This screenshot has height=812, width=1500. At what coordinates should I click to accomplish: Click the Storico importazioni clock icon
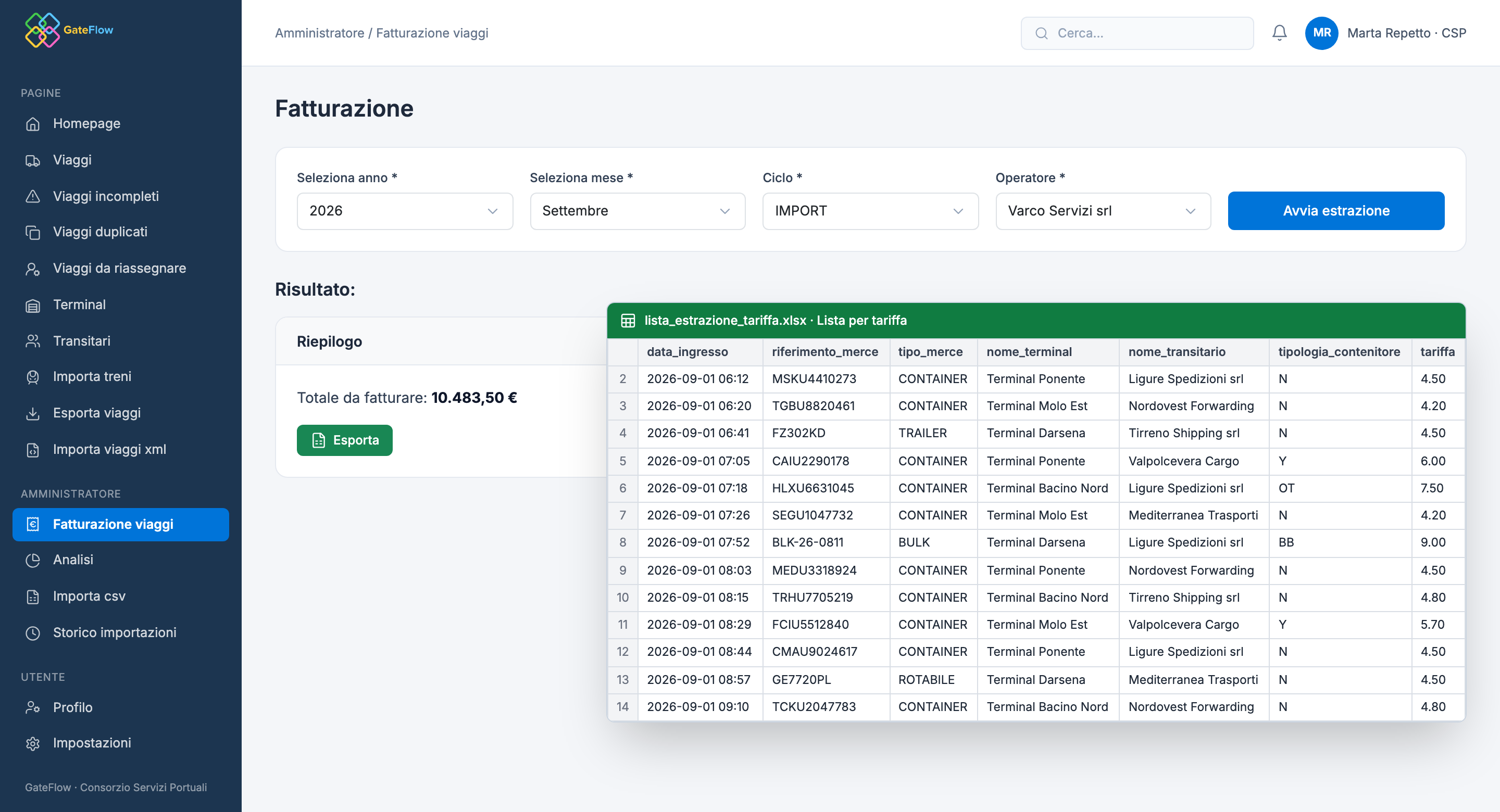point(33,633)
